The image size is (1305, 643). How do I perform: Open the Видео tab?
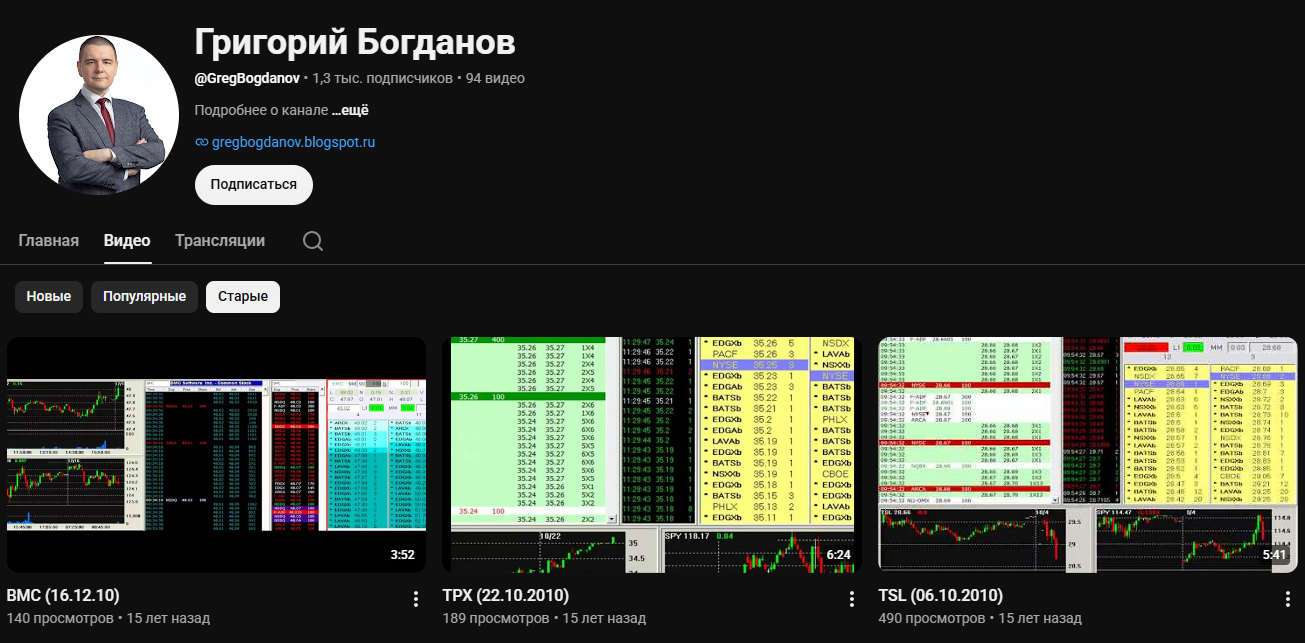(x=127, y=241)
